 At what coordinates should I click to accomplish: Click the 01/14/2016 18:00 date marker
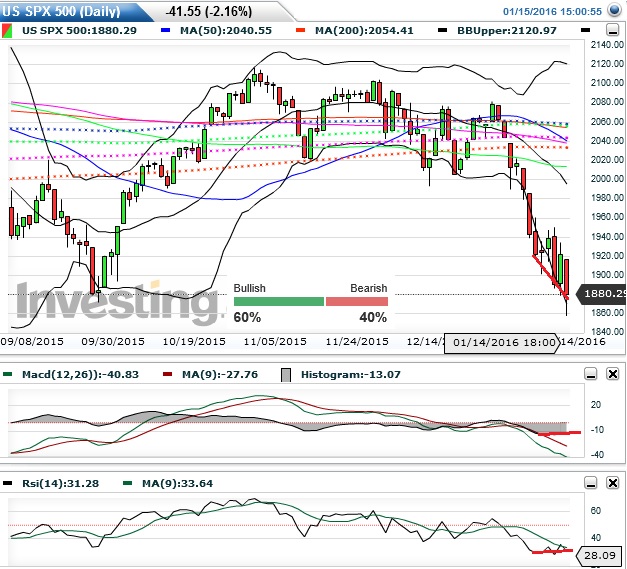tap(505, 341)
